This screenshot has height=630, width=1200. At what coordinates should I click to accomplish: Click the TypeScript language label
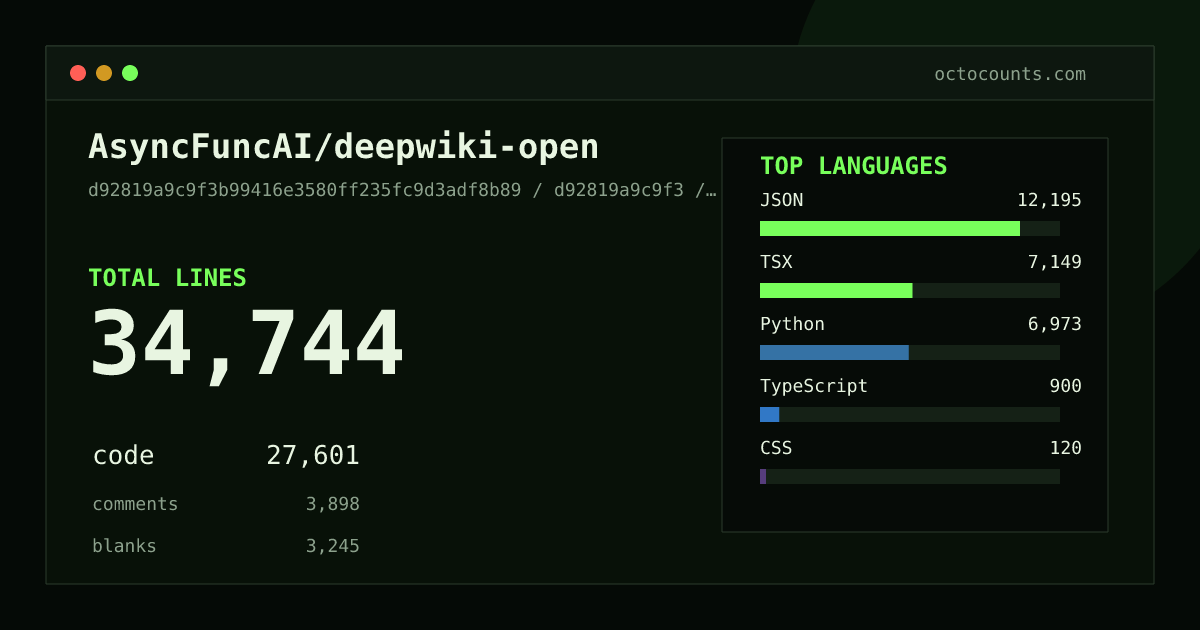[814, 386]
